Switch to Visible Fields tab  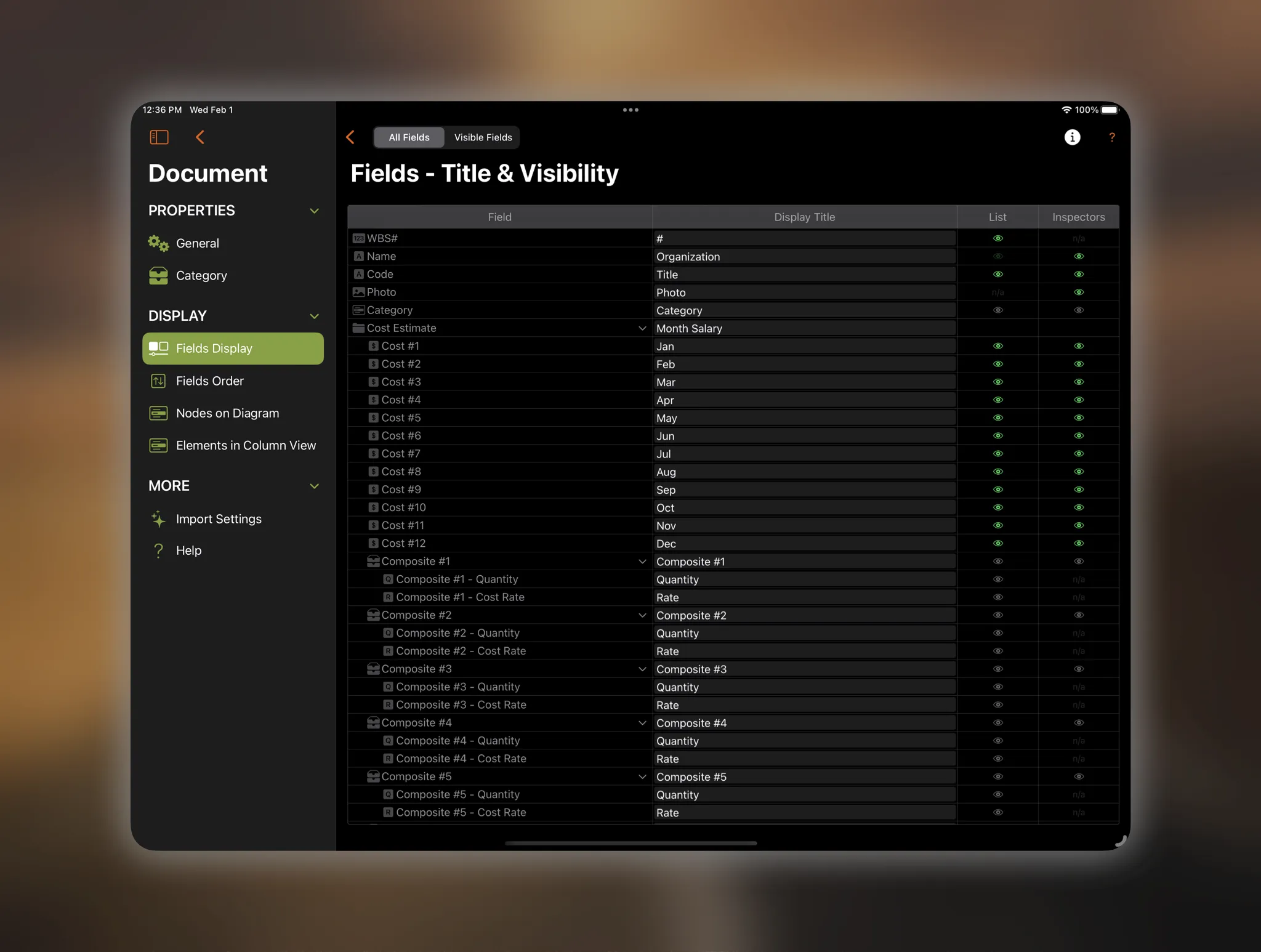(484, 137)
